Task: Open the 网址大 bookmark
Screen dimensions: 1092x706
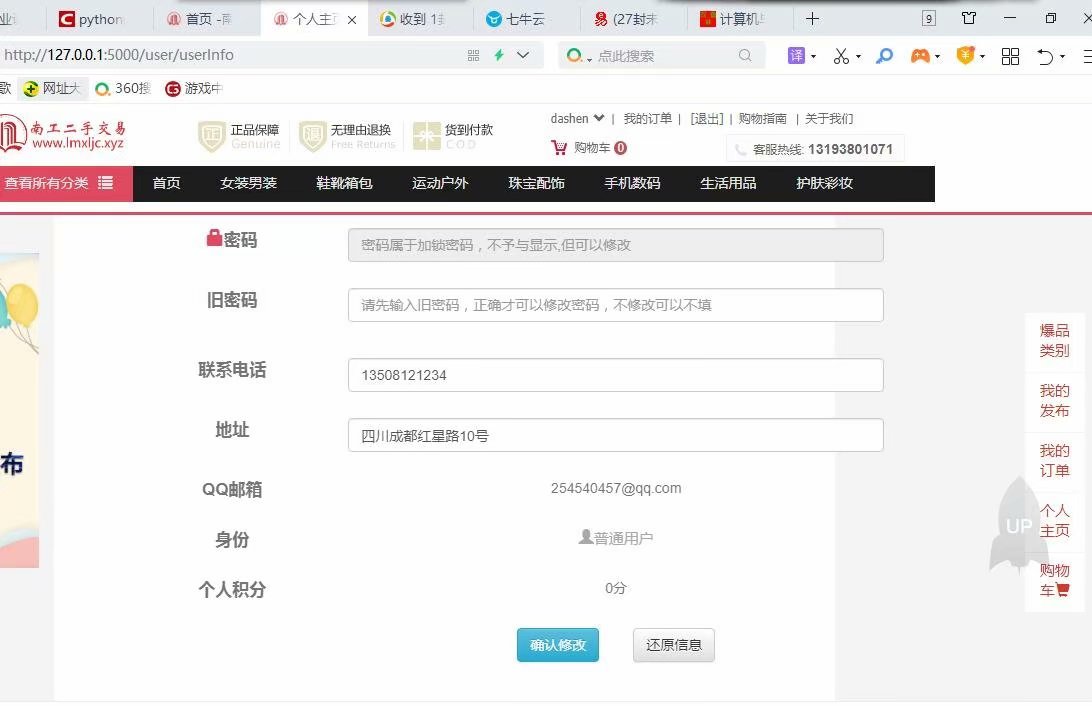Action: (x=52, y=88)
